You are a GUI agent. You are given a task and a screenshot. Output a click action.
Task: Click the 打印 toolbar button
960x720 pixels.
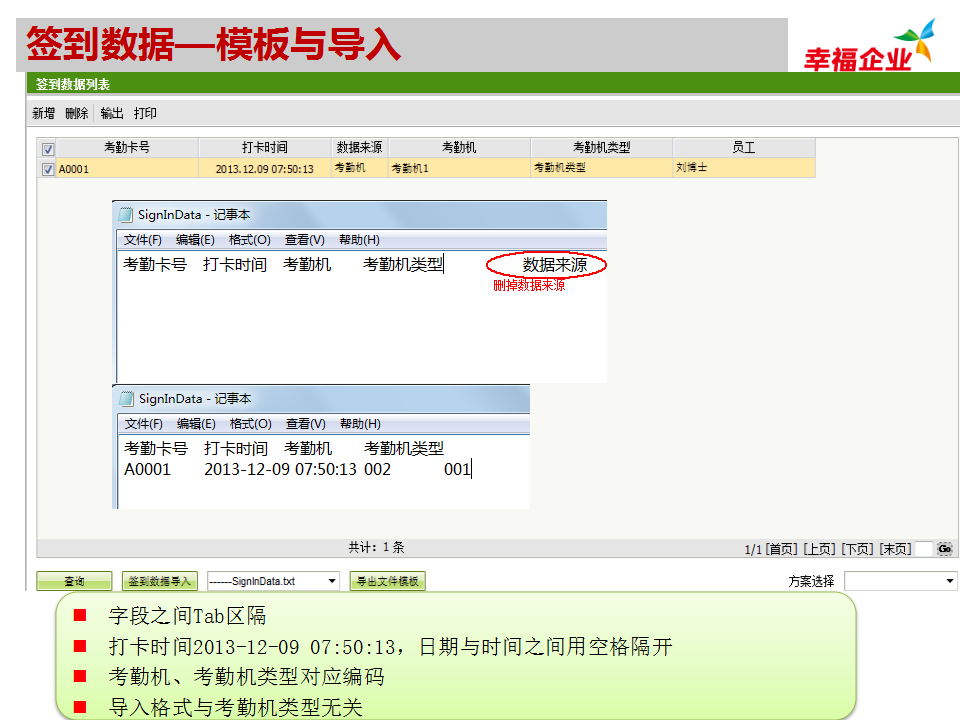click(146, 114)
